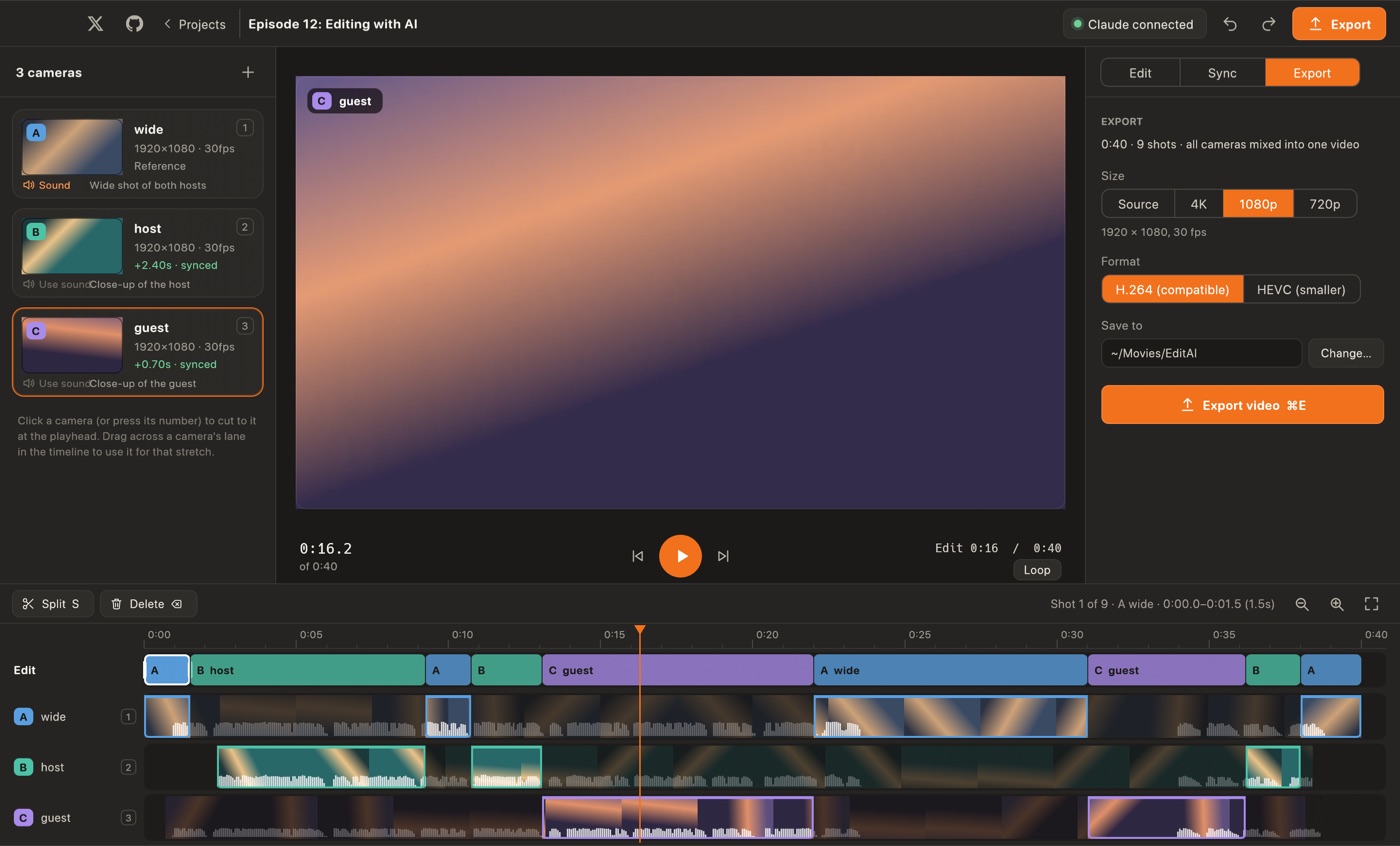Click the Change... button
1400x846 pixels.
[1345, 353]
